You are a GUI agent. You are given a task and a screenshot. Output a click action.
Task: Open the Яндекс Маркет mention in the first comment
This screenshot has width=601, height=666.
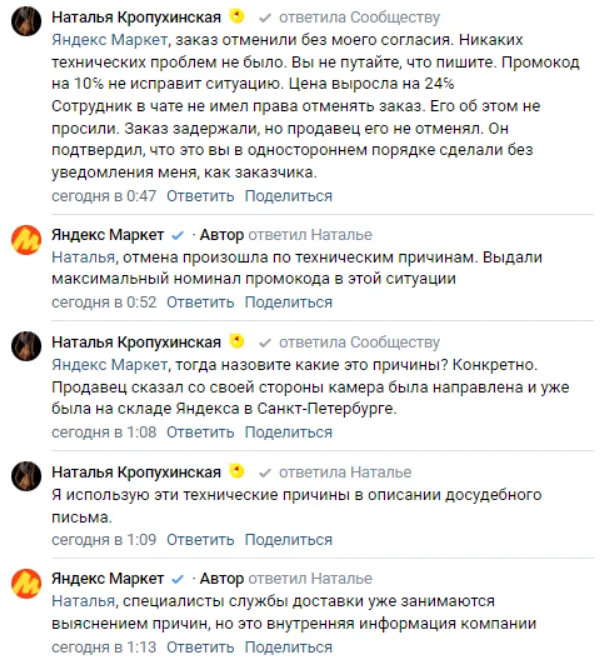[105, 41]
